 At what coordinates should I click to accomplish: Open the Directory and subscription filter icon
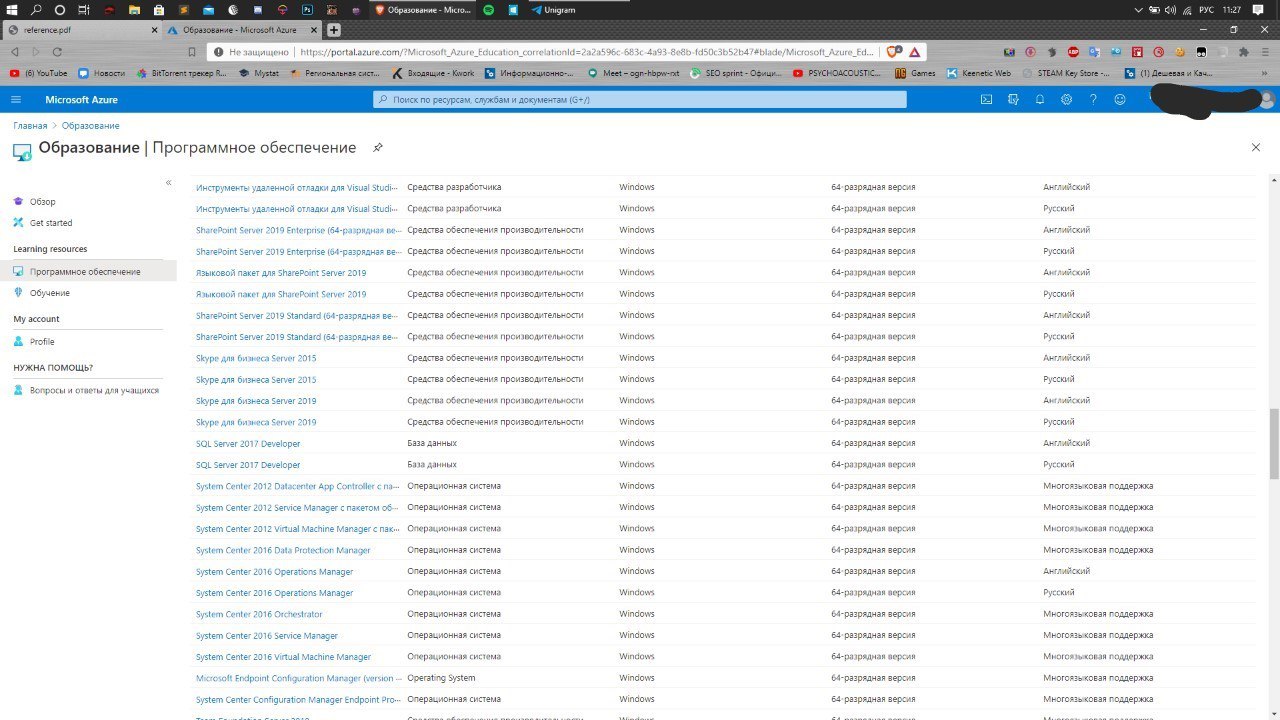point(1013,100)
